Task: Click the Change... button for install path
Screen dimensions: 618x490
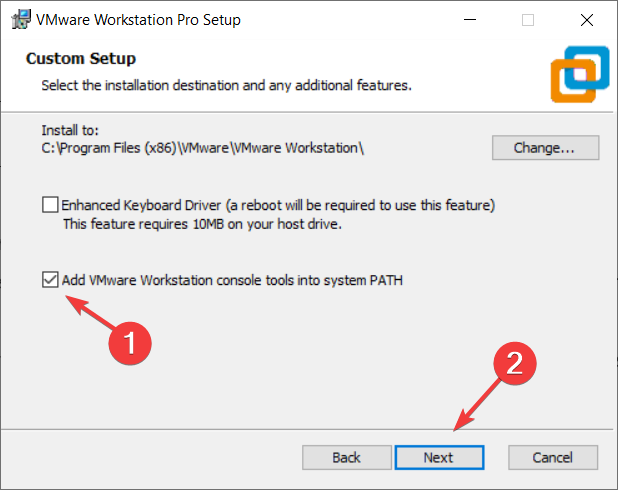Action: point(545,148)
